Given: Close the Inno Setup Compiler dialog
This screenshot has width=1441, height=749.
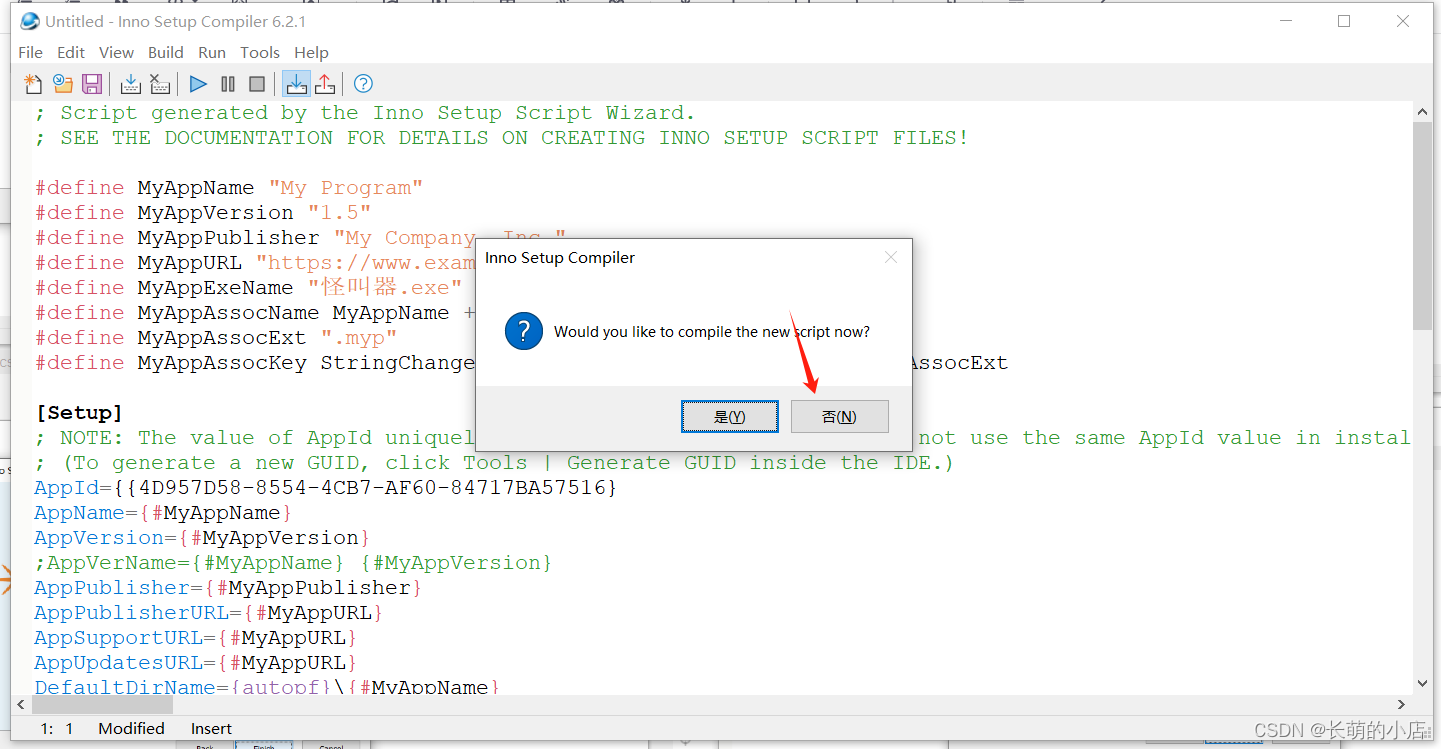Looking at the screenshot, I should tap(891, 258).
